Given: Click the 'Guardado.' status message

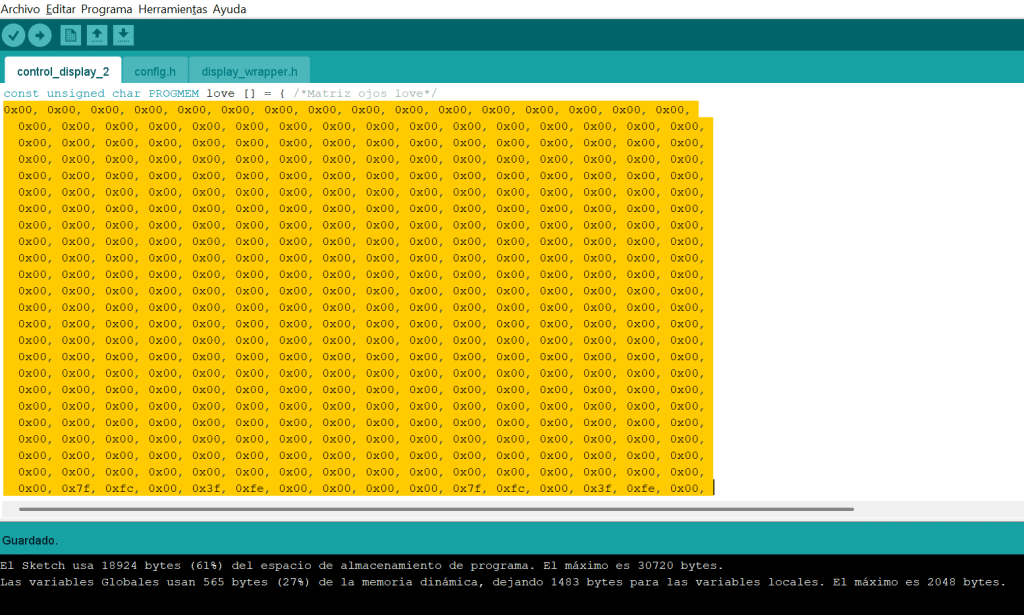Looking at the screenshot, I should 30,541.
